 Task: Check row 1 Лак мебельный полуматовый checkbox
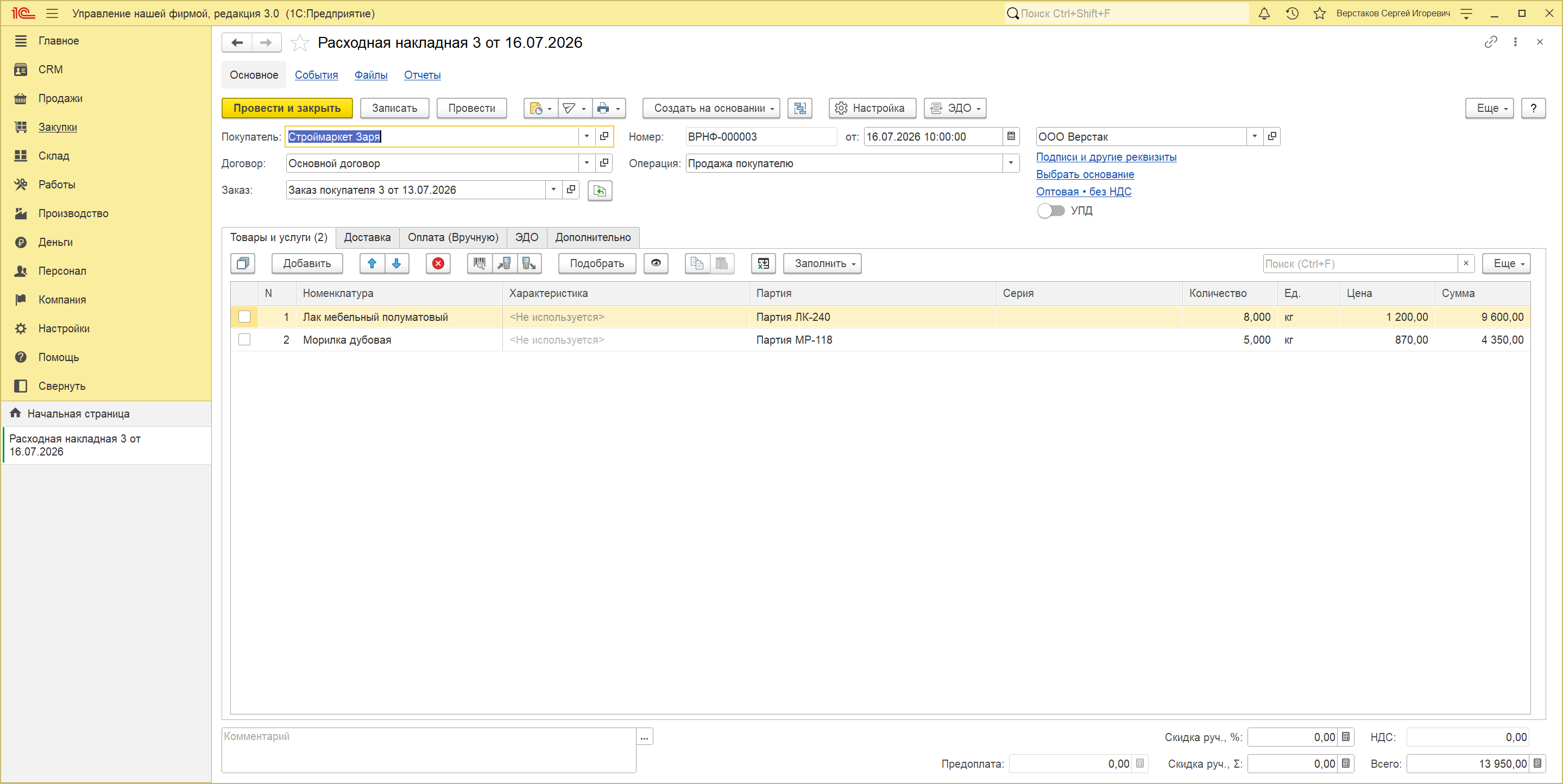(x=244, y=317)
